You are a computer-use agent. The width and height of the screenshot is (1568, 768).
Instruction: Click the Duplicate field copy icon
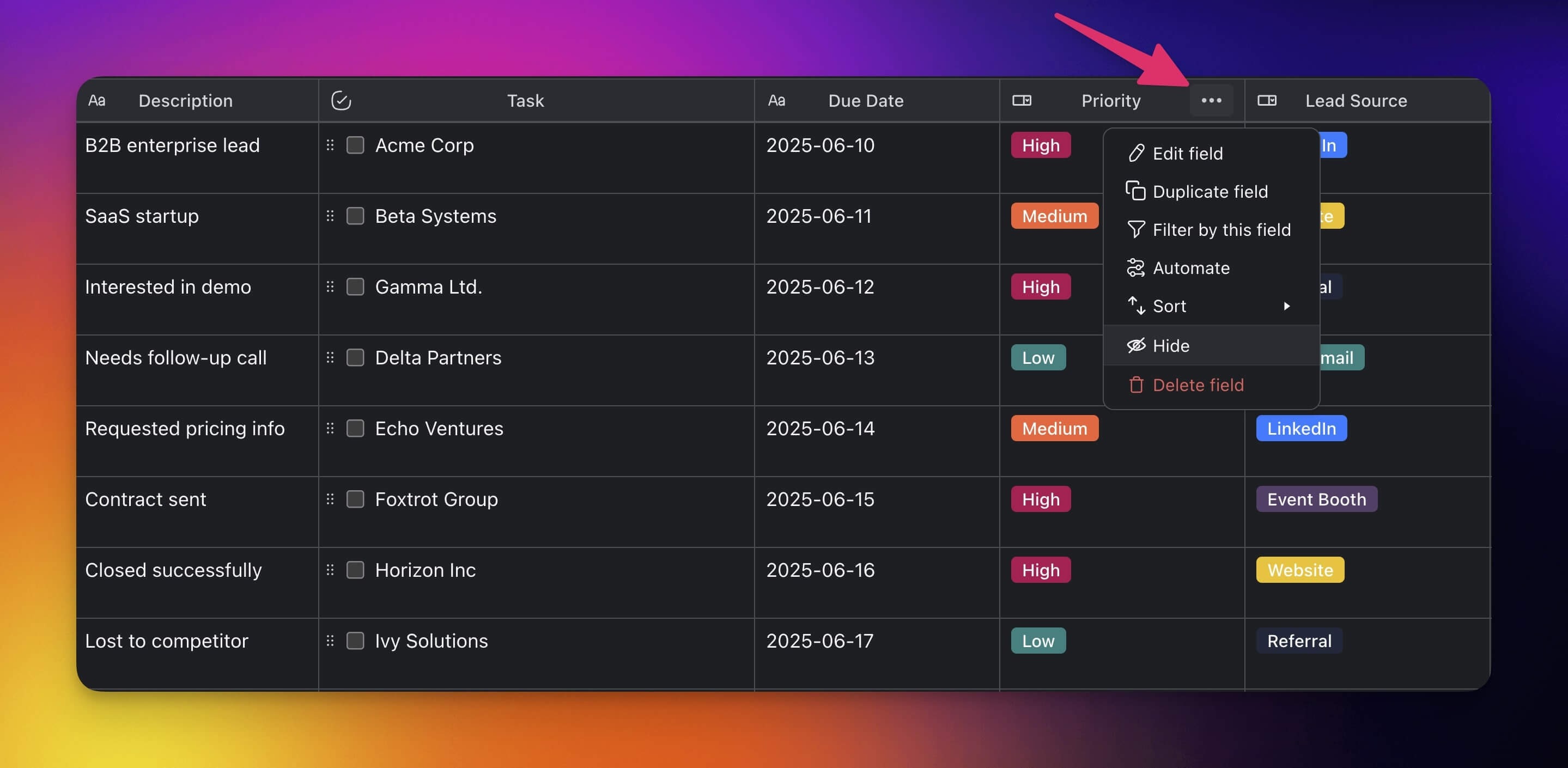pyautogui.click(x=1135, y=191)
